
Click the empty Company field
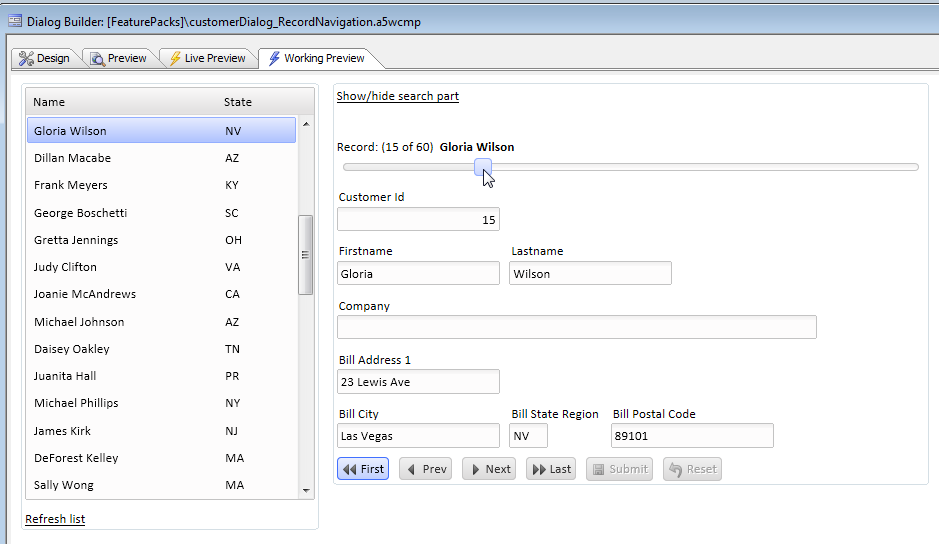coord(577,327)
